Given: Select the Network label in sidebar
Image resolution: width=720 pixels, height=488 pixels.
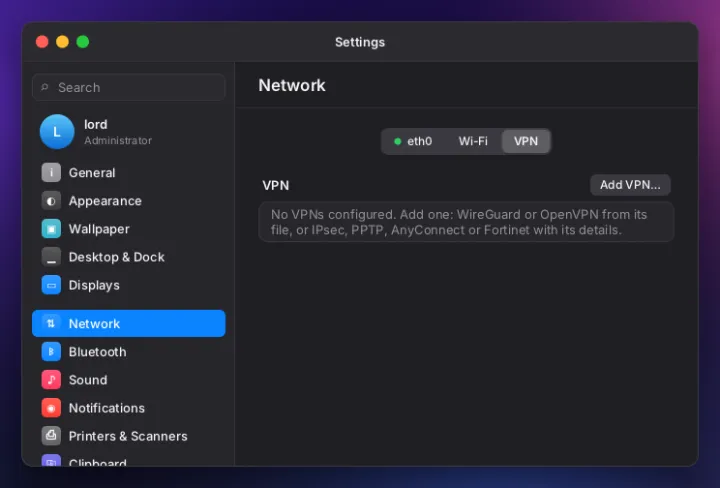Looking at the screenshot, I should pyautogui.click(x=94, y=324).
